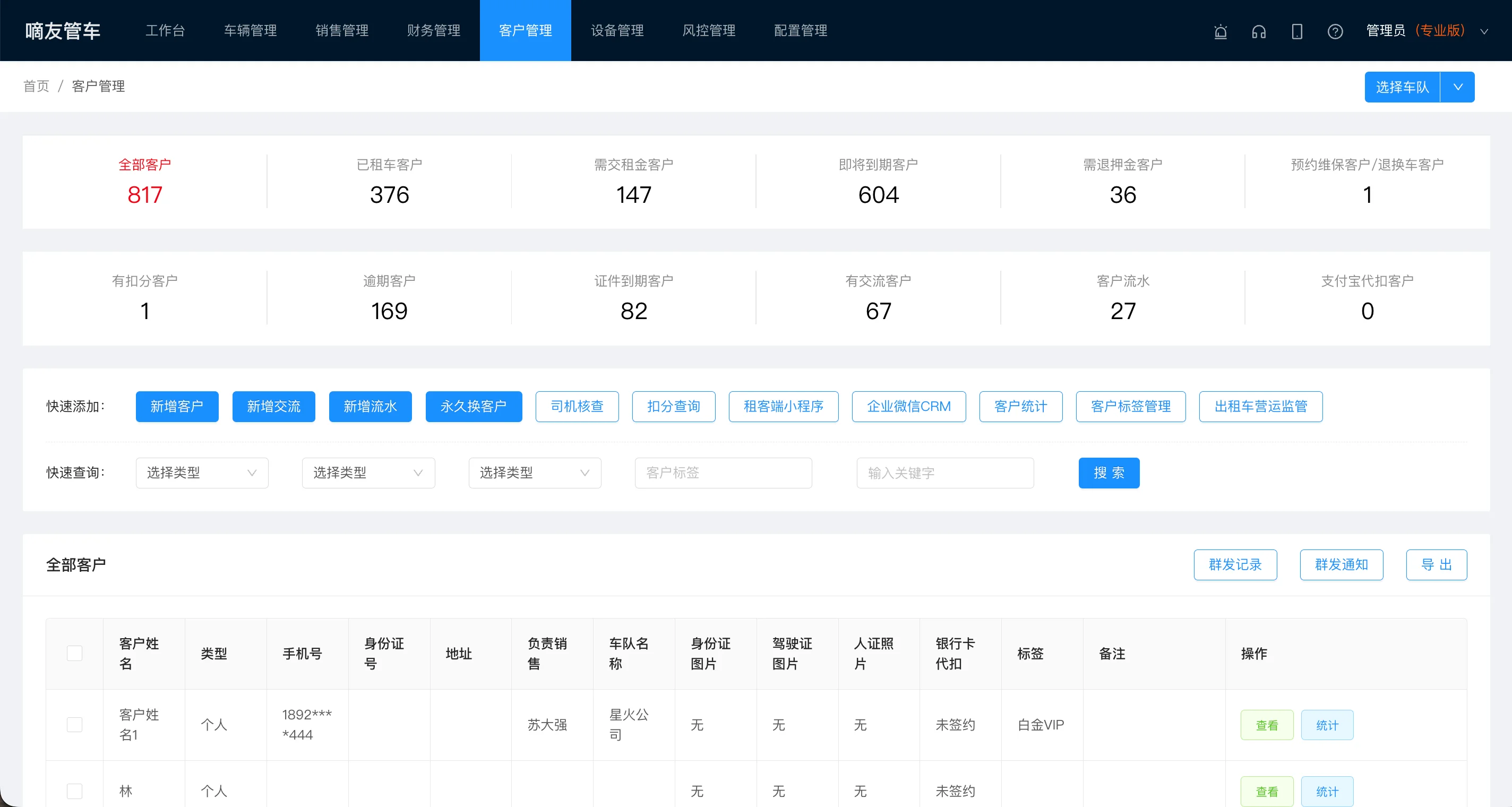Open 风控管理 menu
Image resolution: width=1512 pixels, height=807 pixels.
coord(708,30)
